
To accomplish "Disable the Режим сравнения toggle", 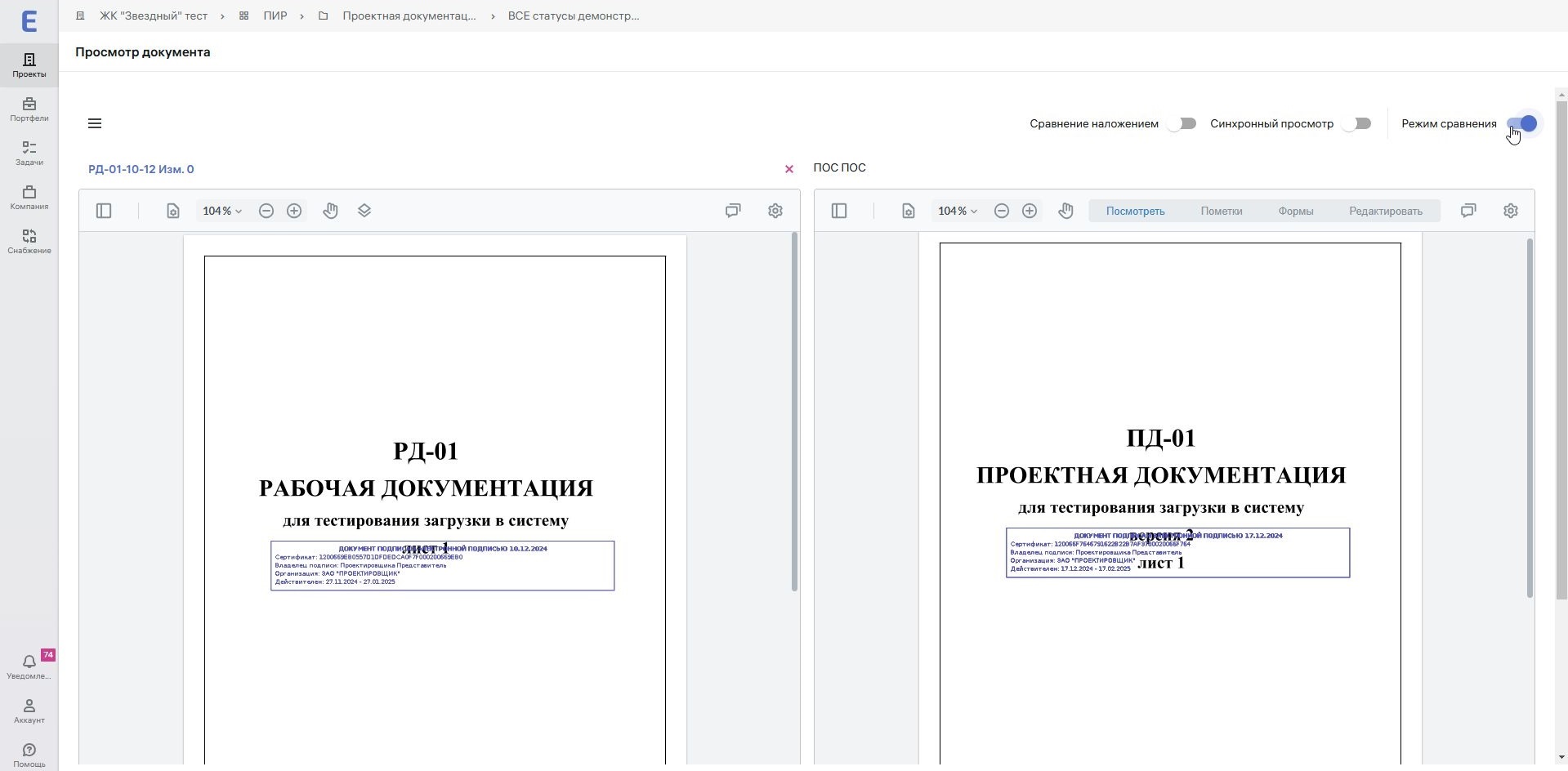I will tap(1522, 124).
